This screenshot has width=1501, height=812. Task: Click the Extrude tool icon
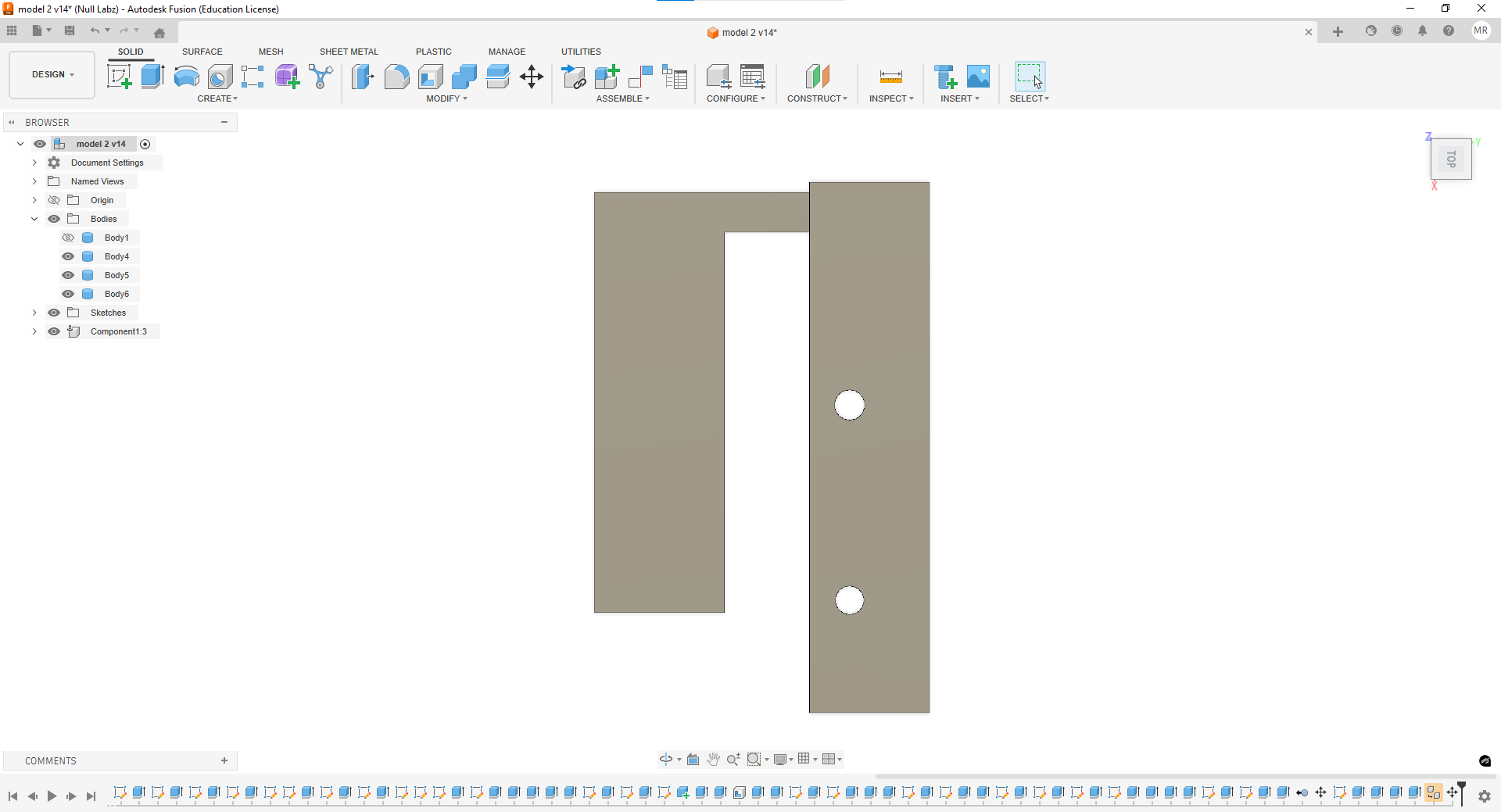pyautogui.click(x=152, y=77)
